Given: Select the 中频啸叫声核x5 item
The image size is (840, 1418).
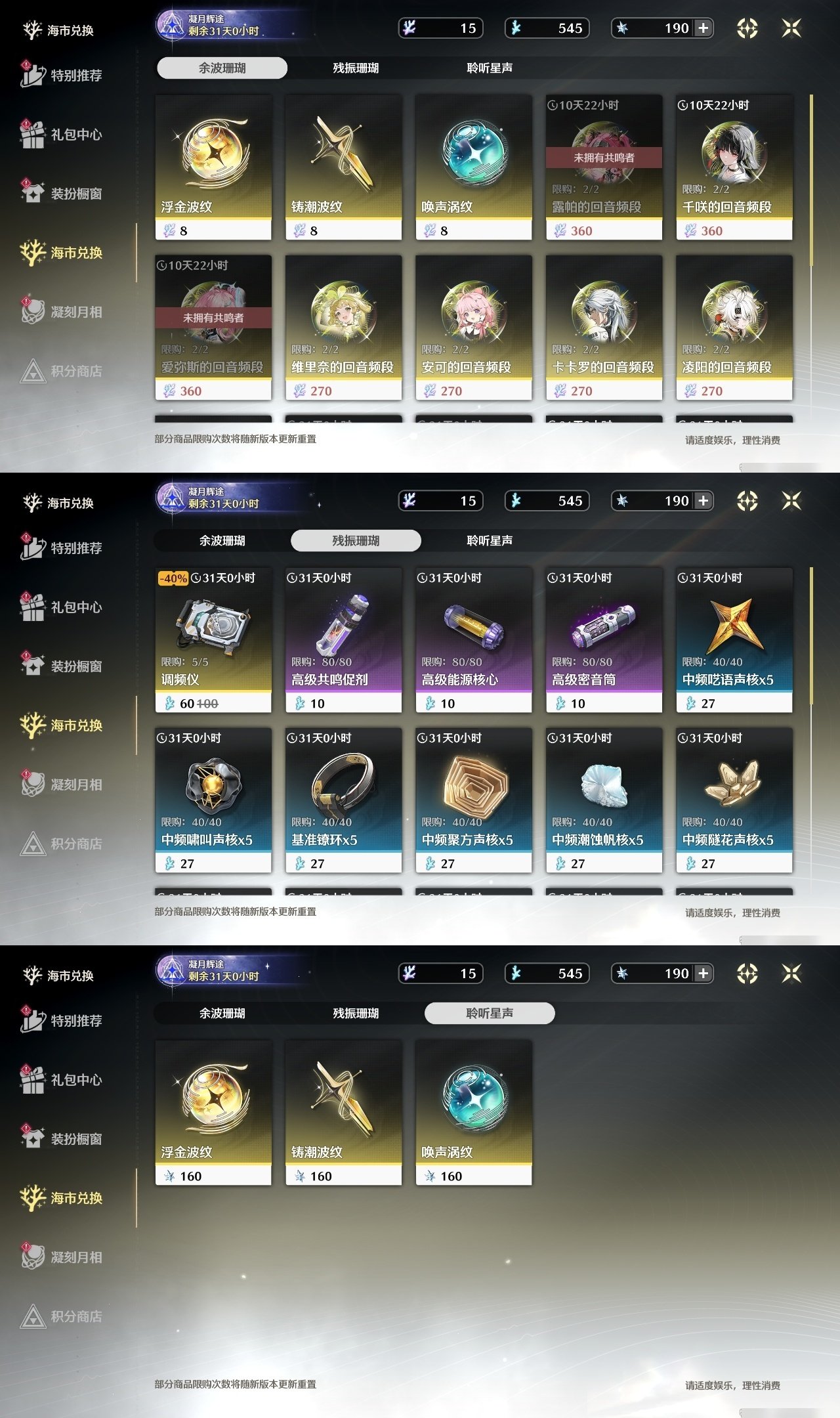Looking at the screenshot, I should [x=213, y=800].
